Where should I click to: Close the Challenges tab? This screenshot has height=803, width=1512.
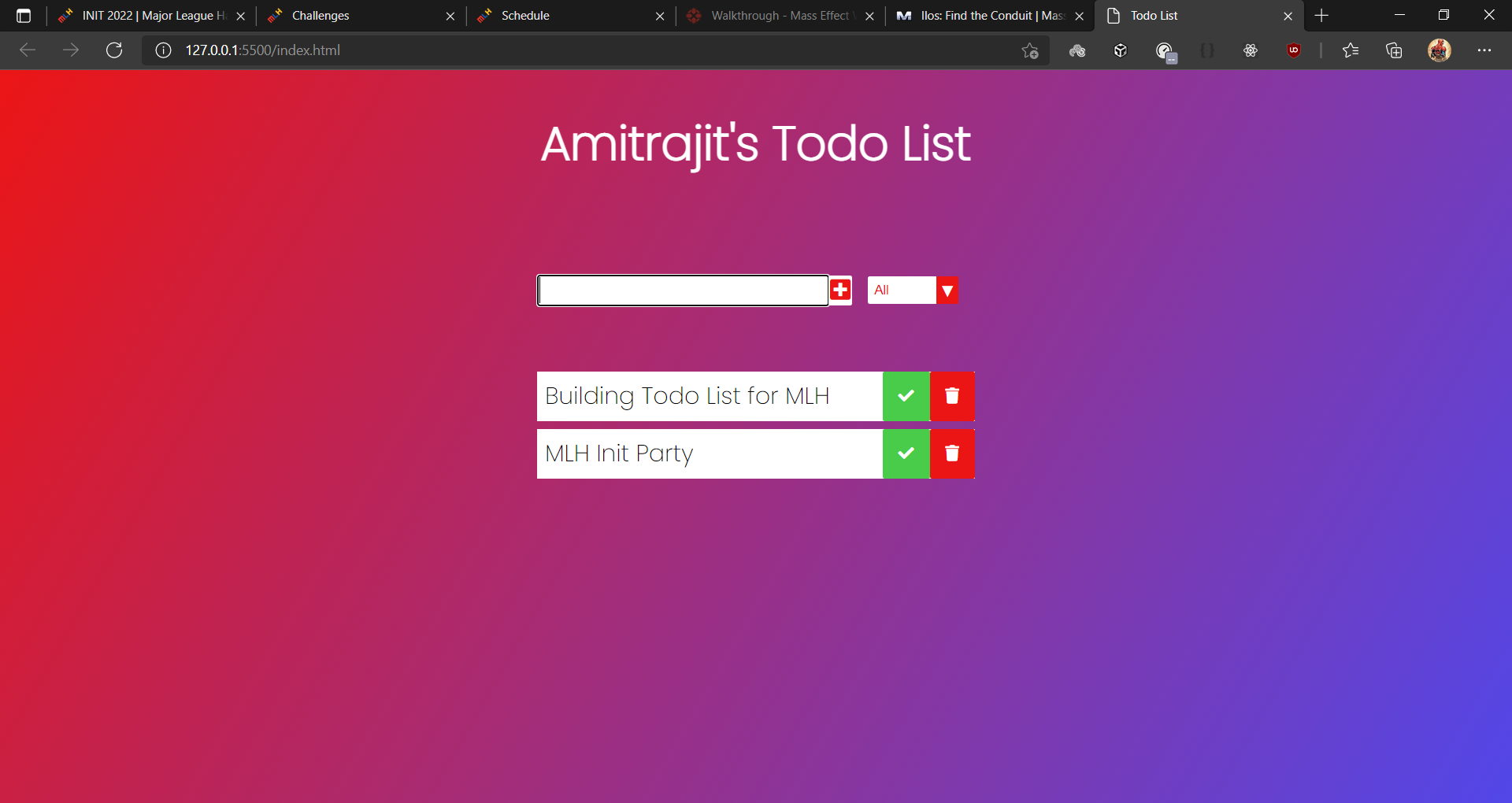coord(450,16)
